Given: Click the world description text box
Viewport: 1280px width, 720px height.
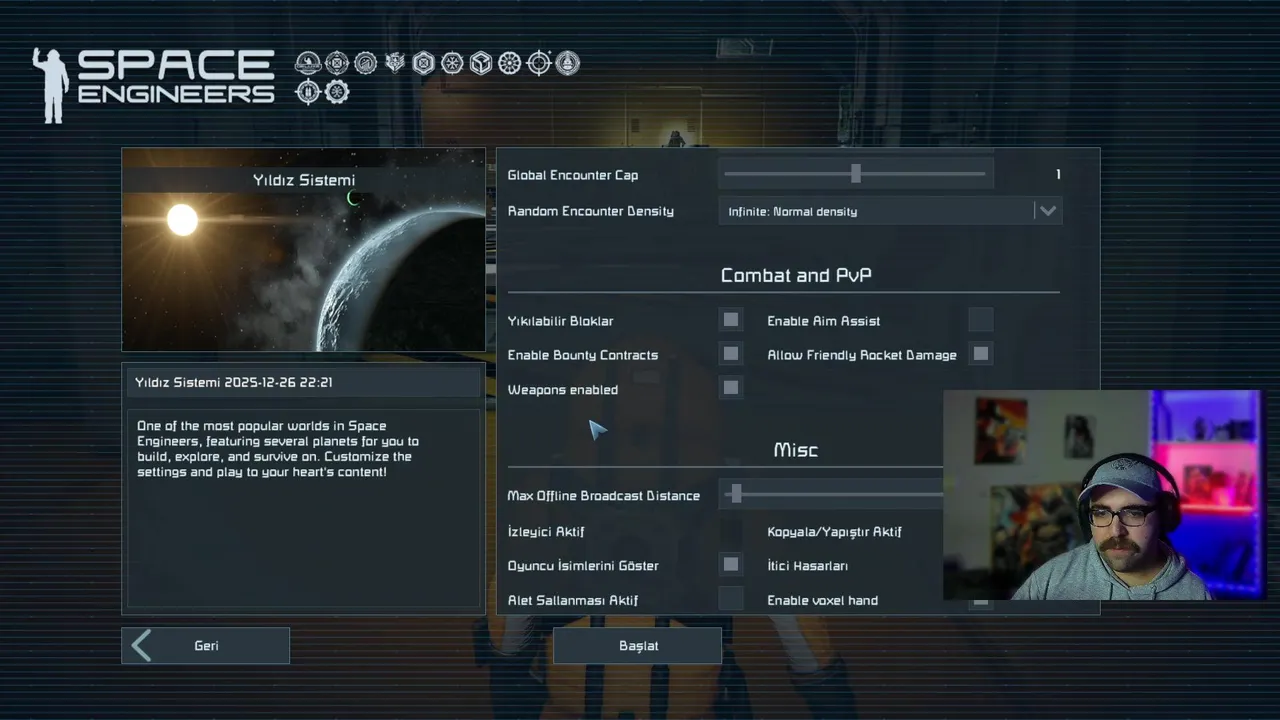Looking at the screenshot, I should tap(303, 508).
